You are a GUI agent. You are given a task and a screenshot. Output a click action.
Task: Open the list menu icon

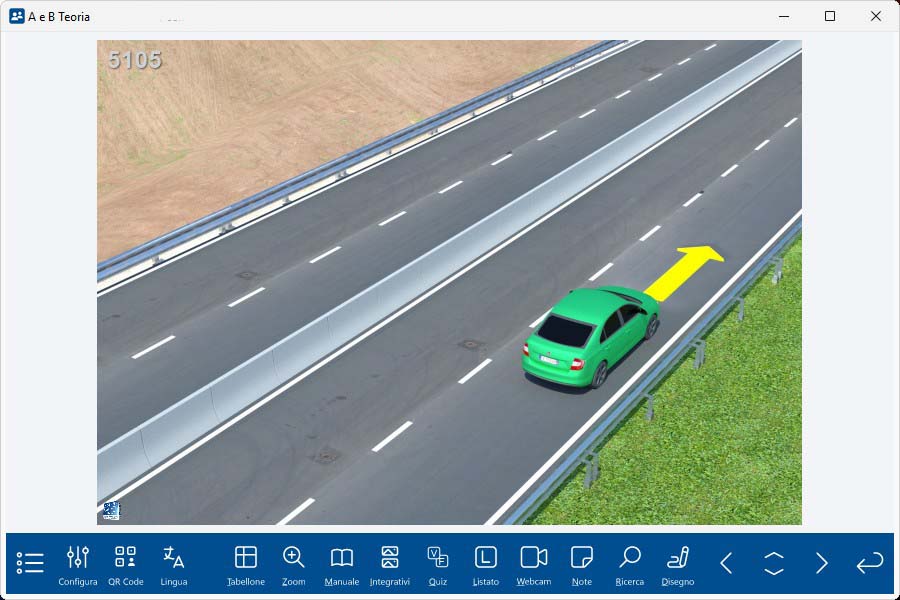pos(30,563)
